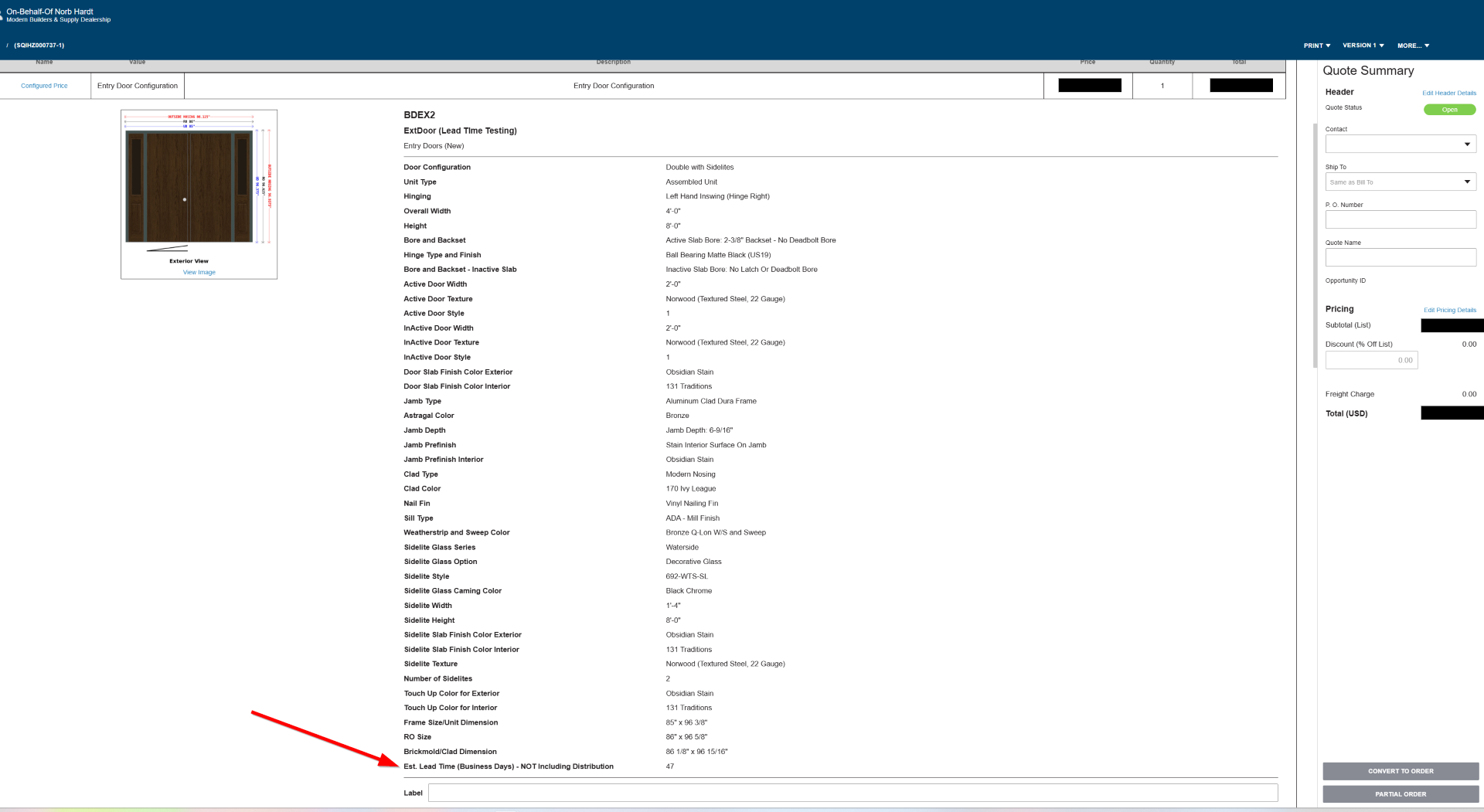Viewport: 1484px width, 812px height.
Task: Expand the VERSION 1 dropdown
Action: (1363, 46)
